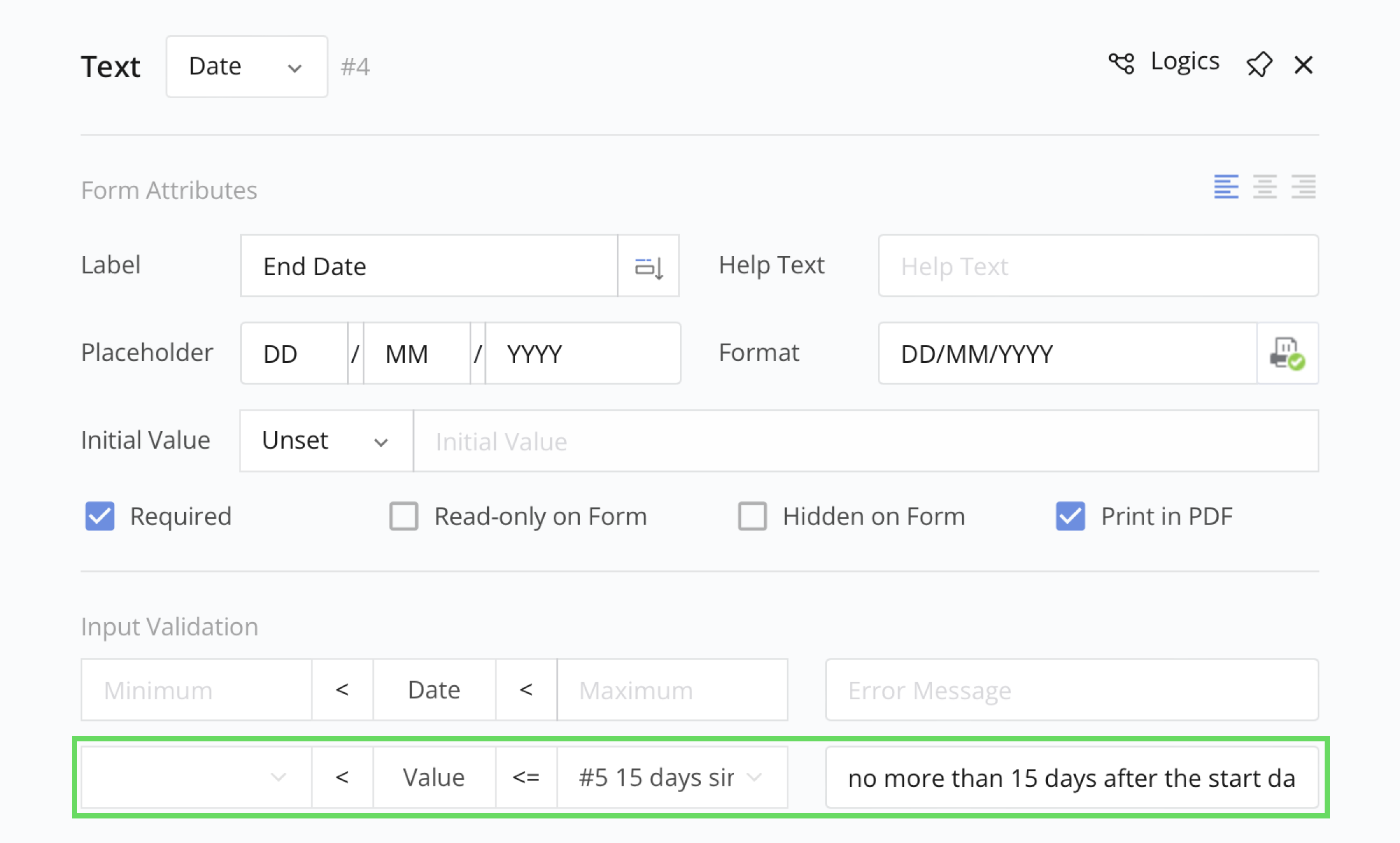Enable Read-only on Form

(x=404, y=516)
